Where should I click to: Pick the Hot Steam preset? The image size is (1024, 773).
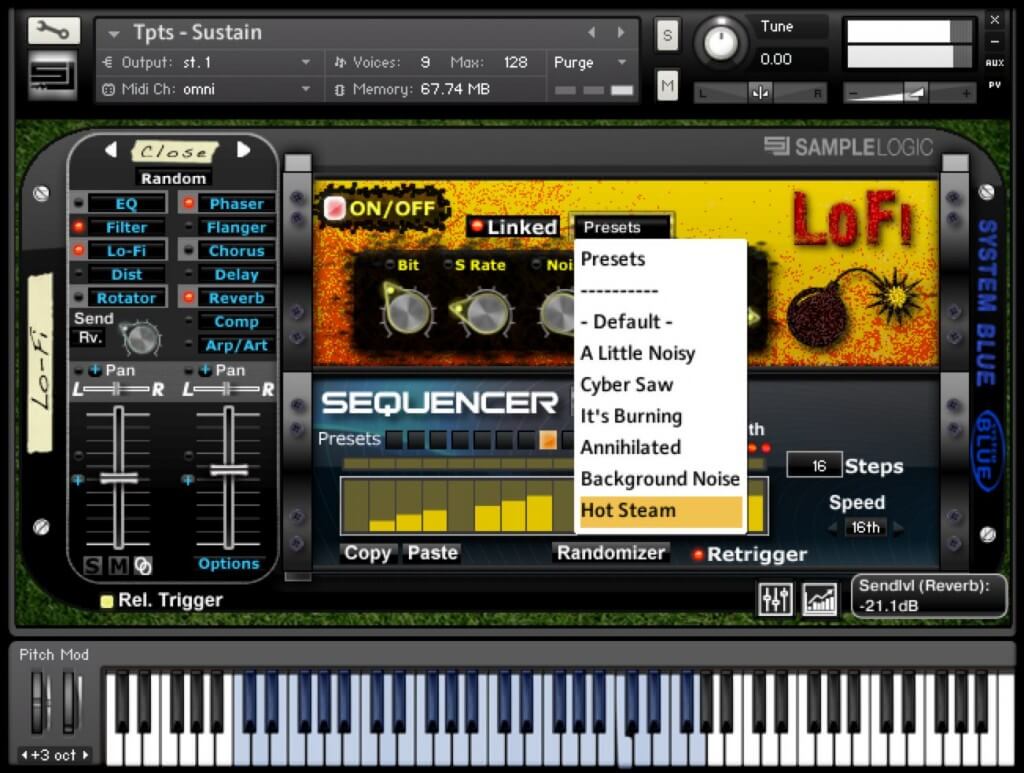click(x=660, y=511)
